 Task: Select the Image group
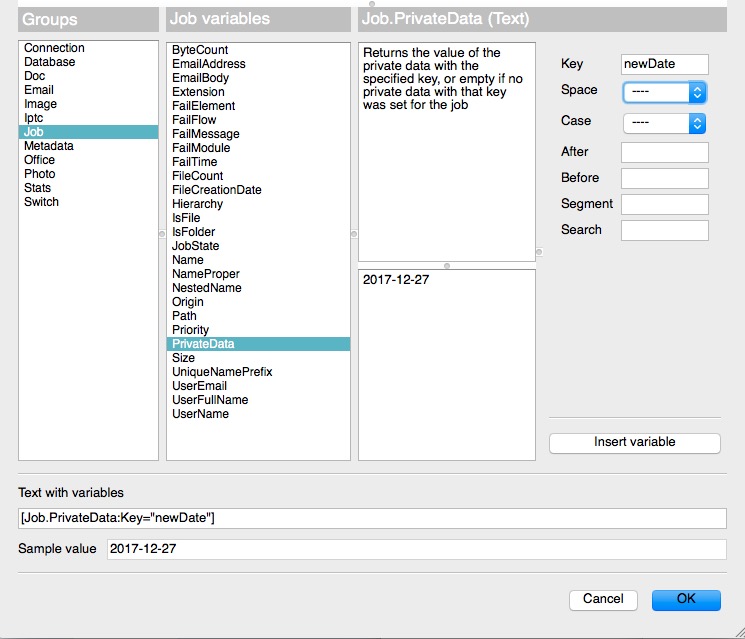coord(88,104)
